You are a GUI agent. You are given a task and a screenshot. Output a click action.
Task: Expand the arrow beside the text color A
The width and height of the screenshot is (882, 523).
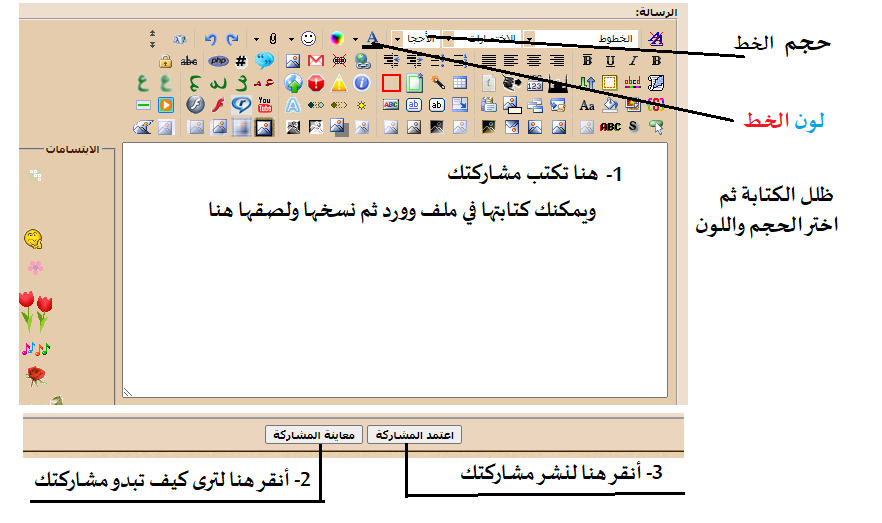point(356,39)
